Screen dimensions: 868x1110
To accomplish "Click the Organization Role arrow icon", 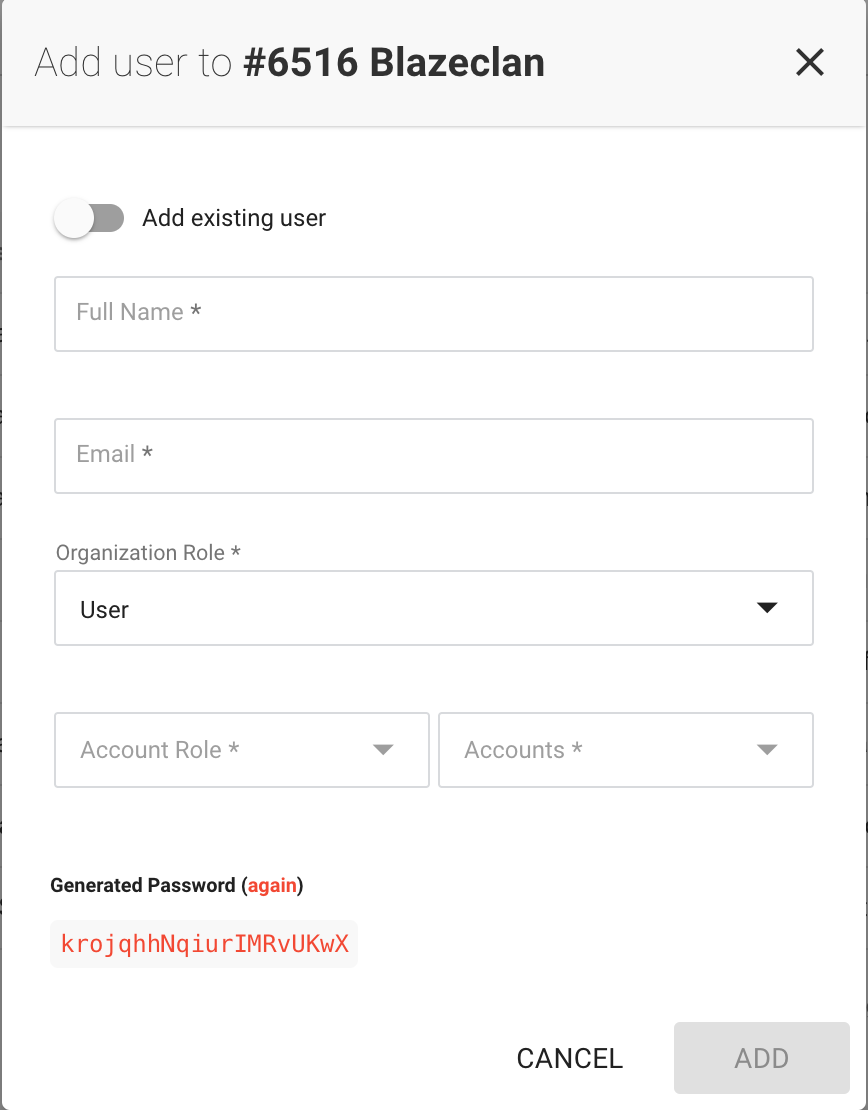I will click(x=767, y=608).
